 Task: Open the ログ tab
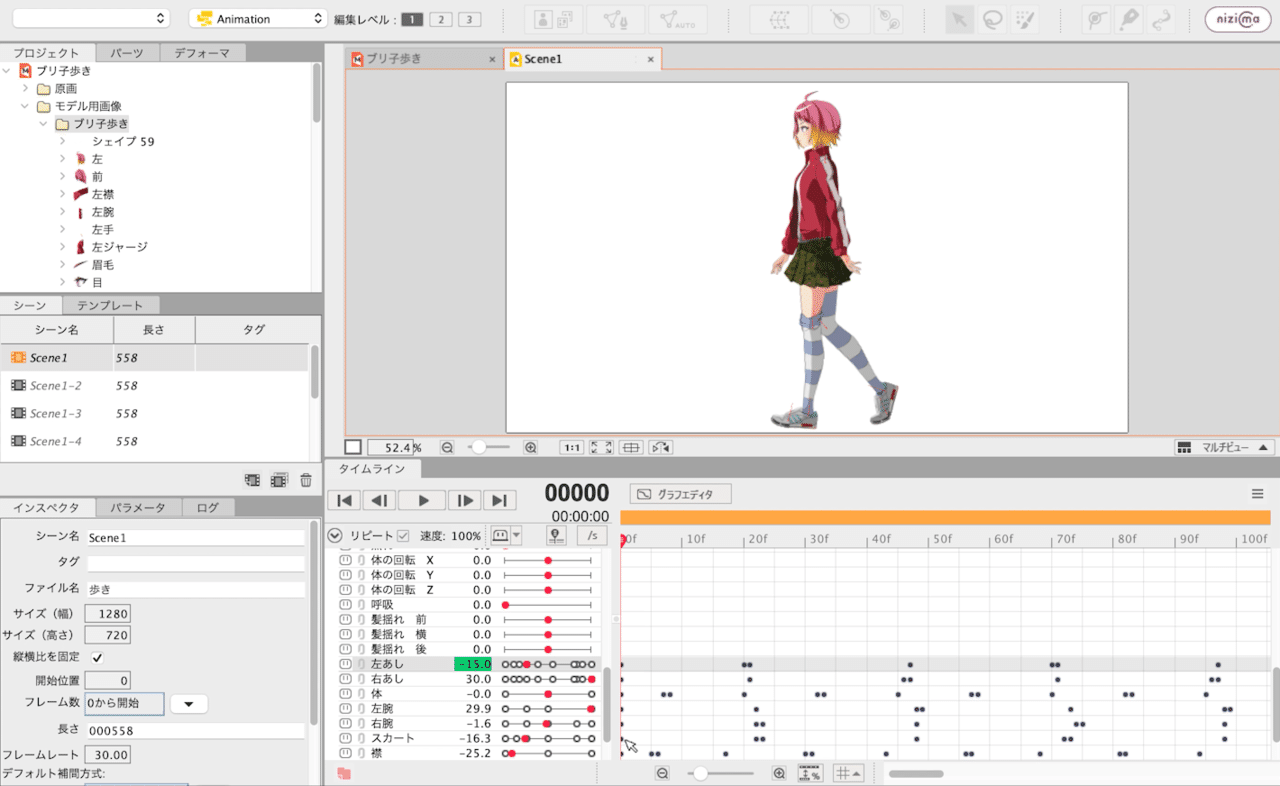[208, 508]
